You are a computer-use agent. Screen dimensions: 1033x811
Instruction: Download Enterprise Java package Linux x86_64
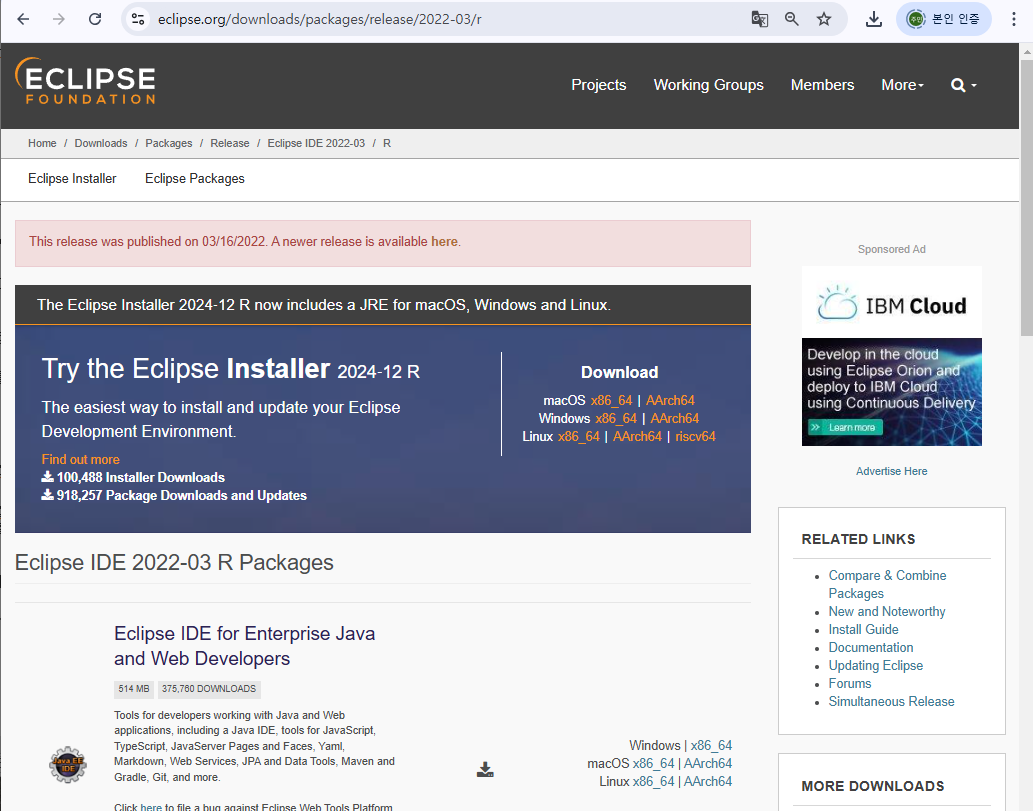point(654,781)
